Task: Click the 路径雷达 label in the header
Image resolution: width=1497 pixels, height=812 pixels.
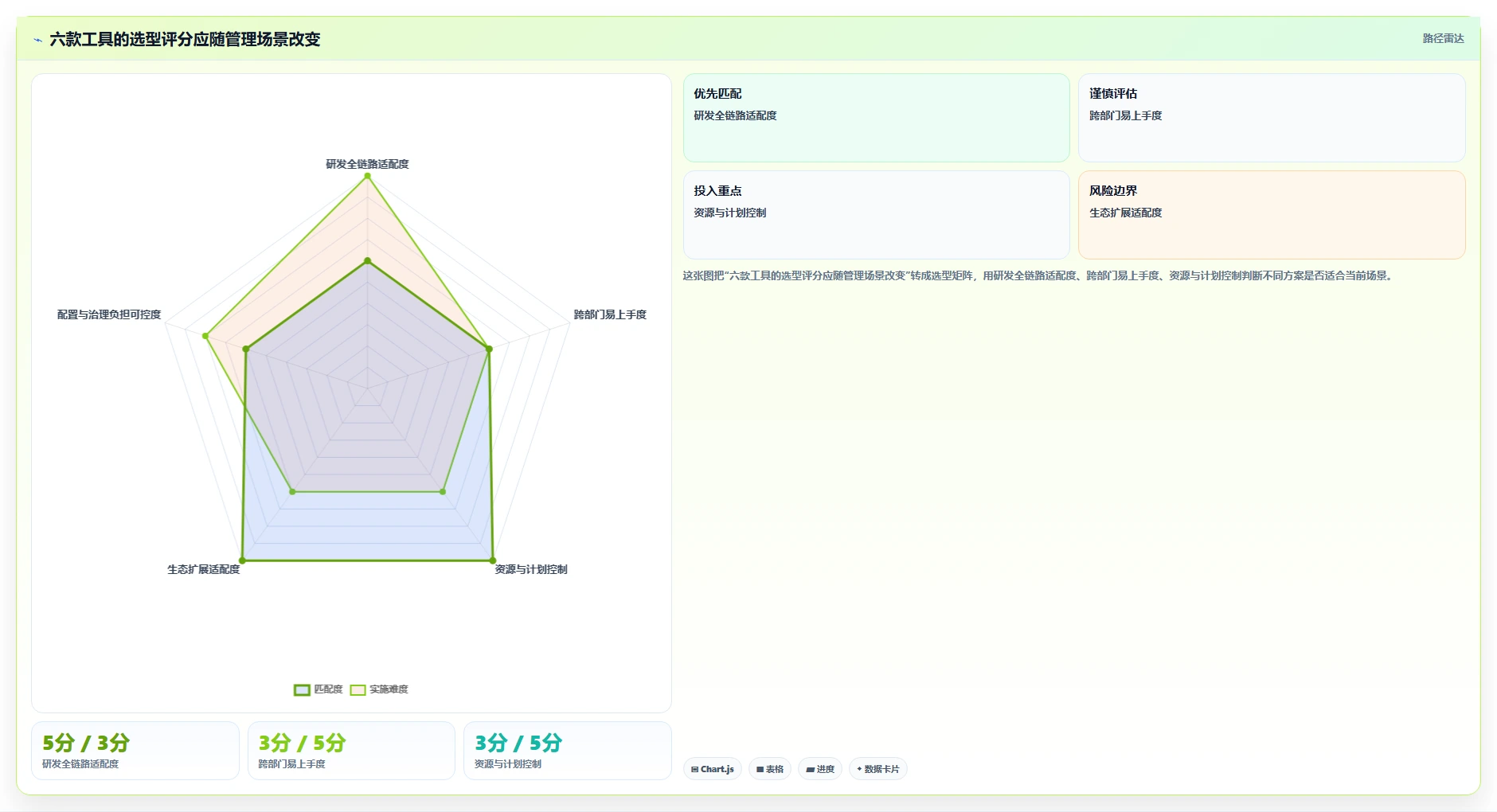Action: 1443,38
